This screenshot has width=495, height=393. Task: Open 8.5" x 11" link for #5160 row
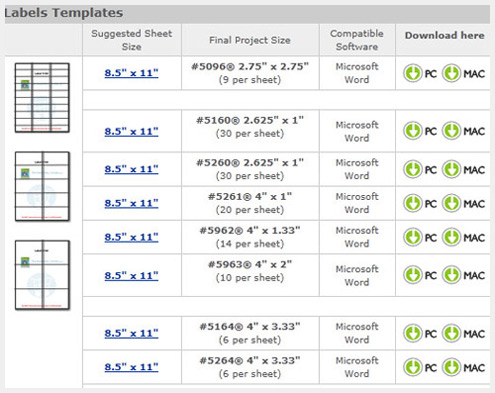click(x=131, y=132)
